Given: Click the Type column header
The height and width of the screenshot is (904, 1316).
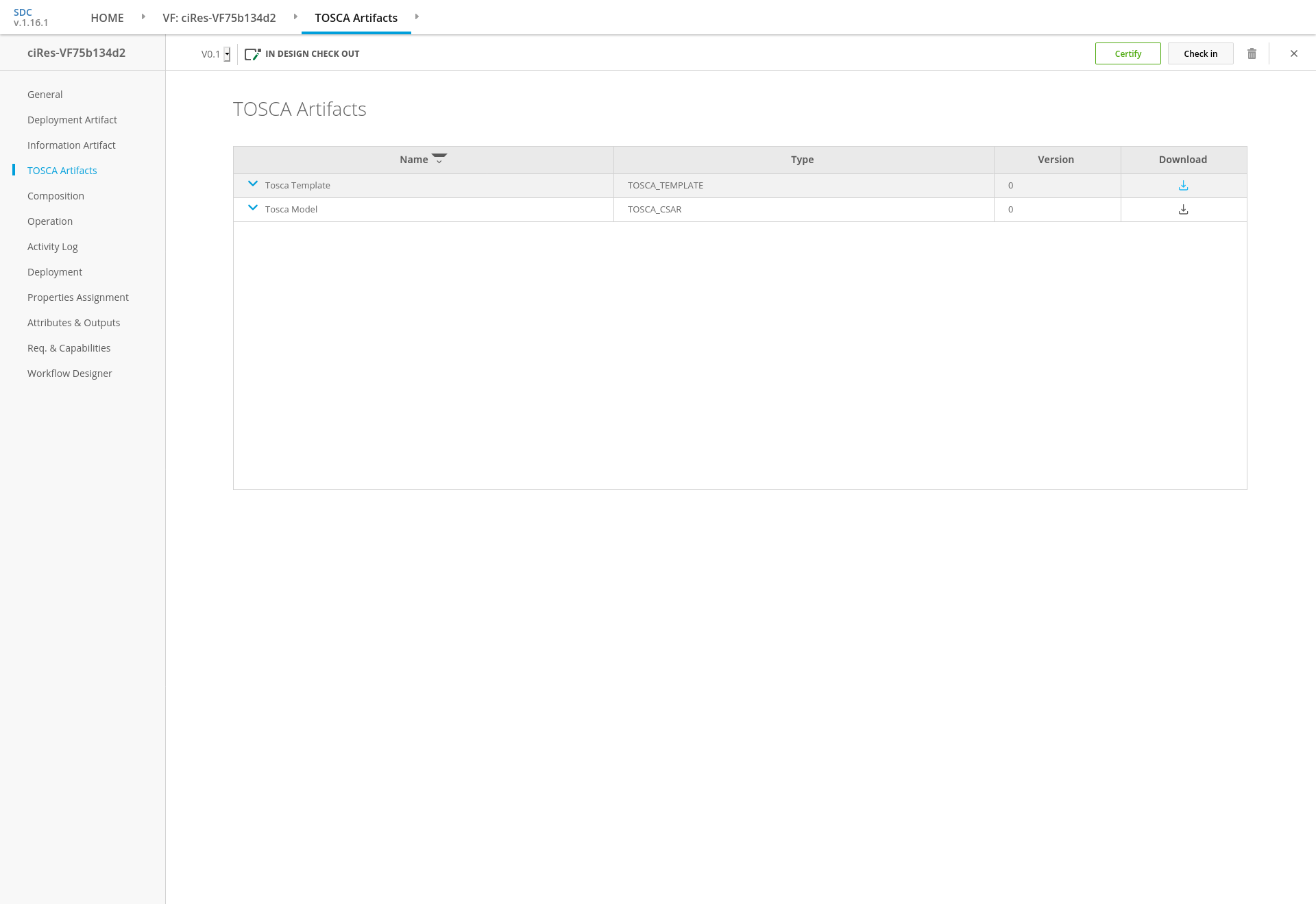Looking at the screenshot, I should pos(802,160).
